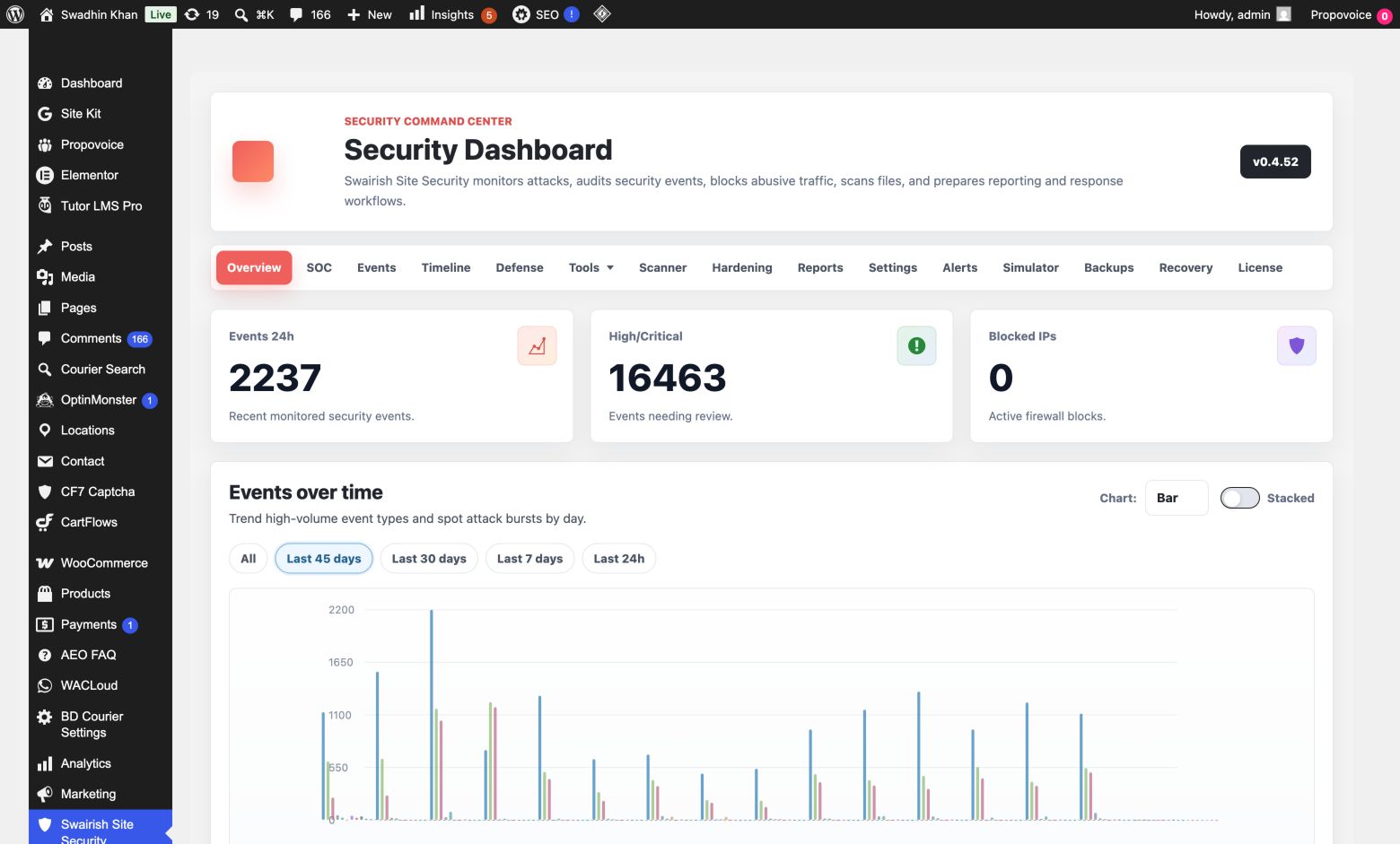Image resolution: width=1400 pixels, height=844 pixels.
Task: Select the Last 30 days filter
Action: point(429,559)
